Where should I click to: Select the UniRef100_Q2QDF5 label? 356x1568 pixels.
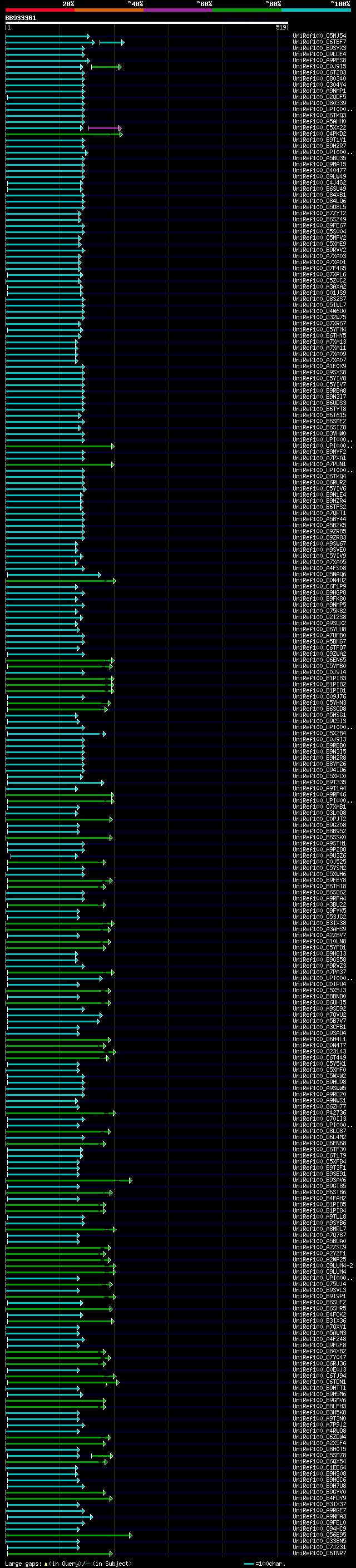(x=319, y=97)
